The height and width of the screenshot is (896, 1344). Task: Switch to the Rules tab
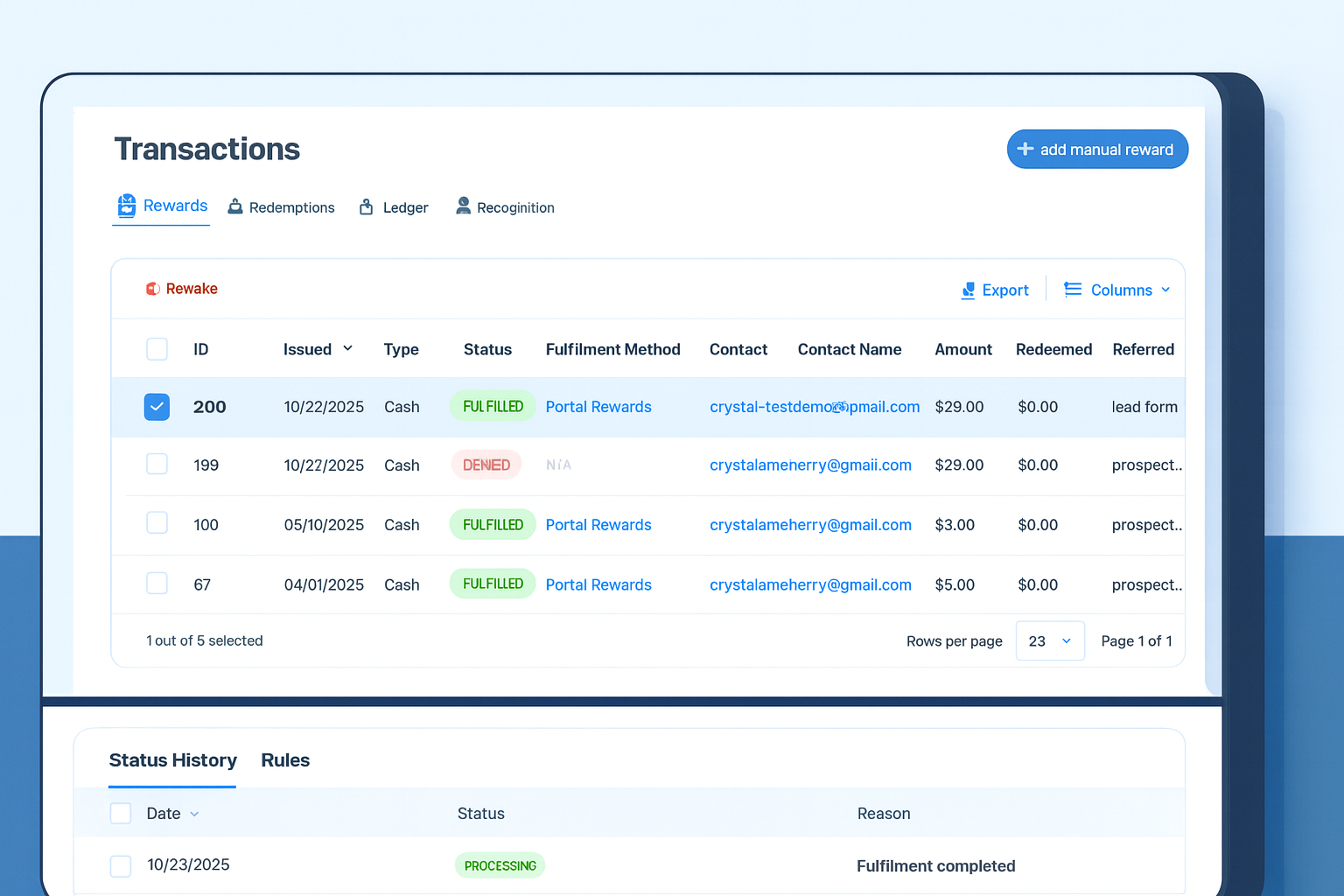coord(285,760)
